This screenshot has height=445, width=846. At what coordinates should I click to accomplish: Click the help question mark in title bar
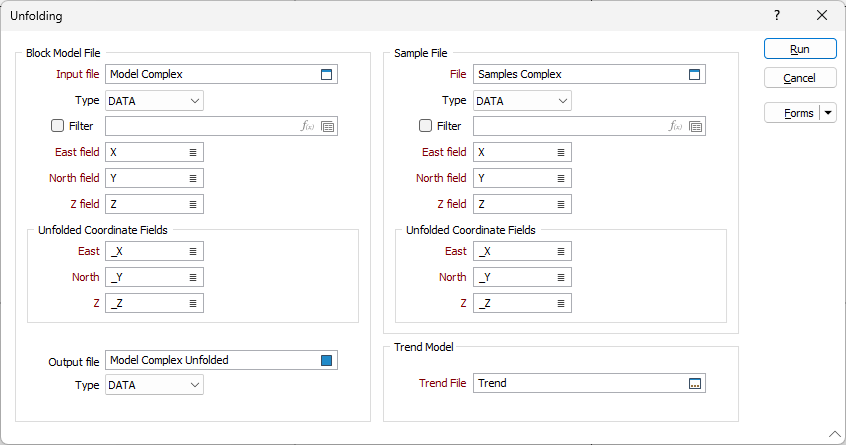click(777, 15)
